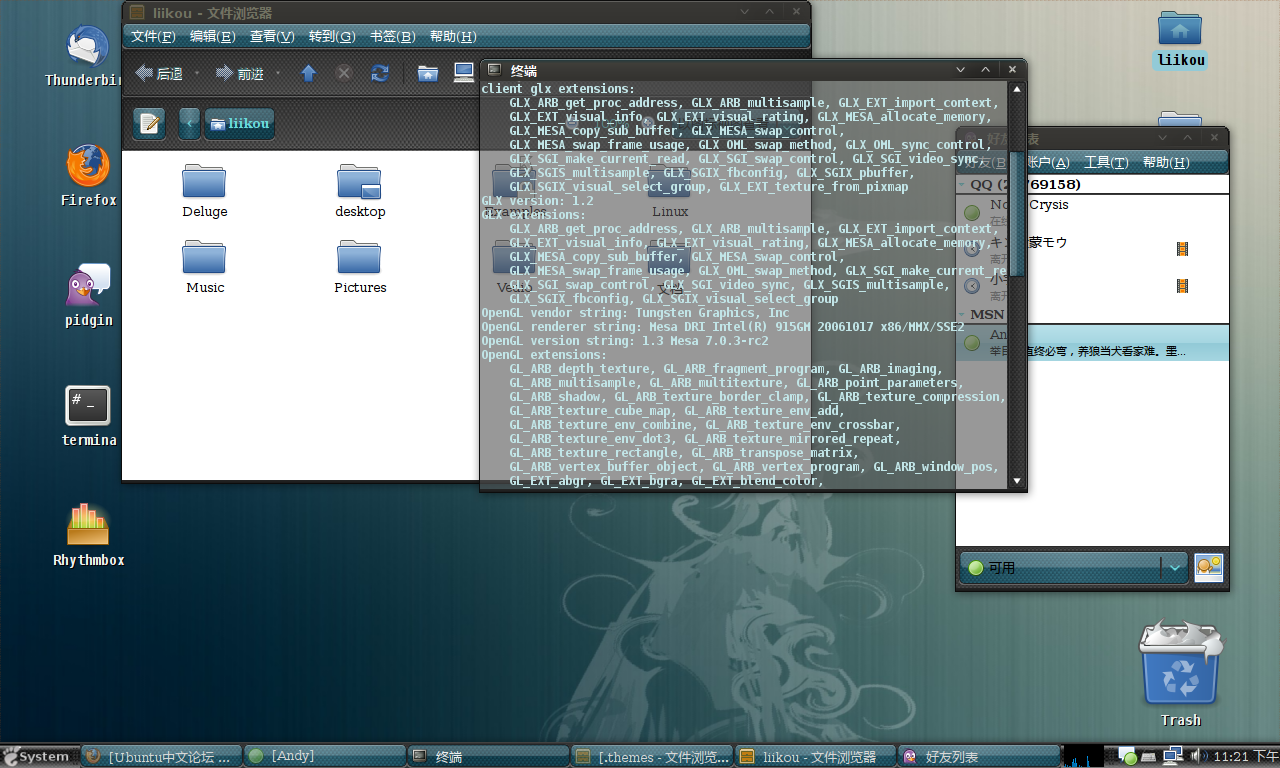Viewport: 1280px width, 768px height.
Task: Open 帮助(H) menu in buddy list
Action: coord(1166,163)
